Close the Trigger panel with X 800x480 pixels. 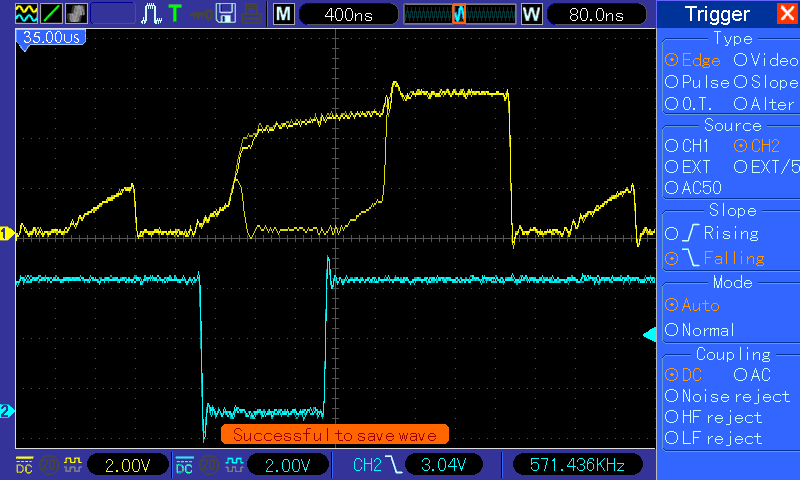tap(786, 14)
